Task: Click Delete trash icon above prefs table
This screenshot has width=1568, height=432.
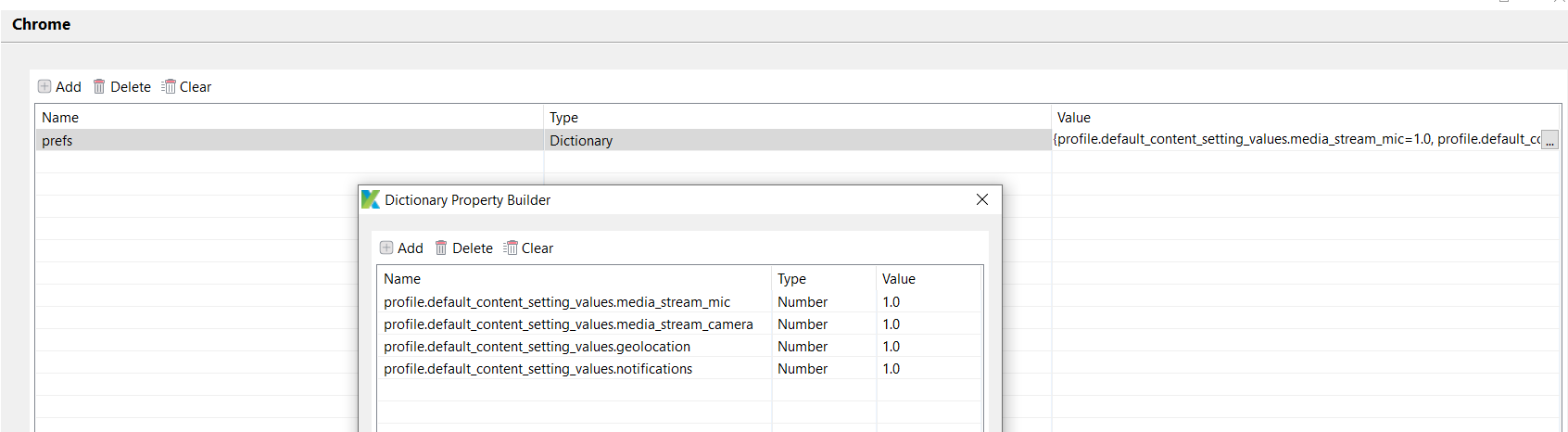Action: point(99,86)
